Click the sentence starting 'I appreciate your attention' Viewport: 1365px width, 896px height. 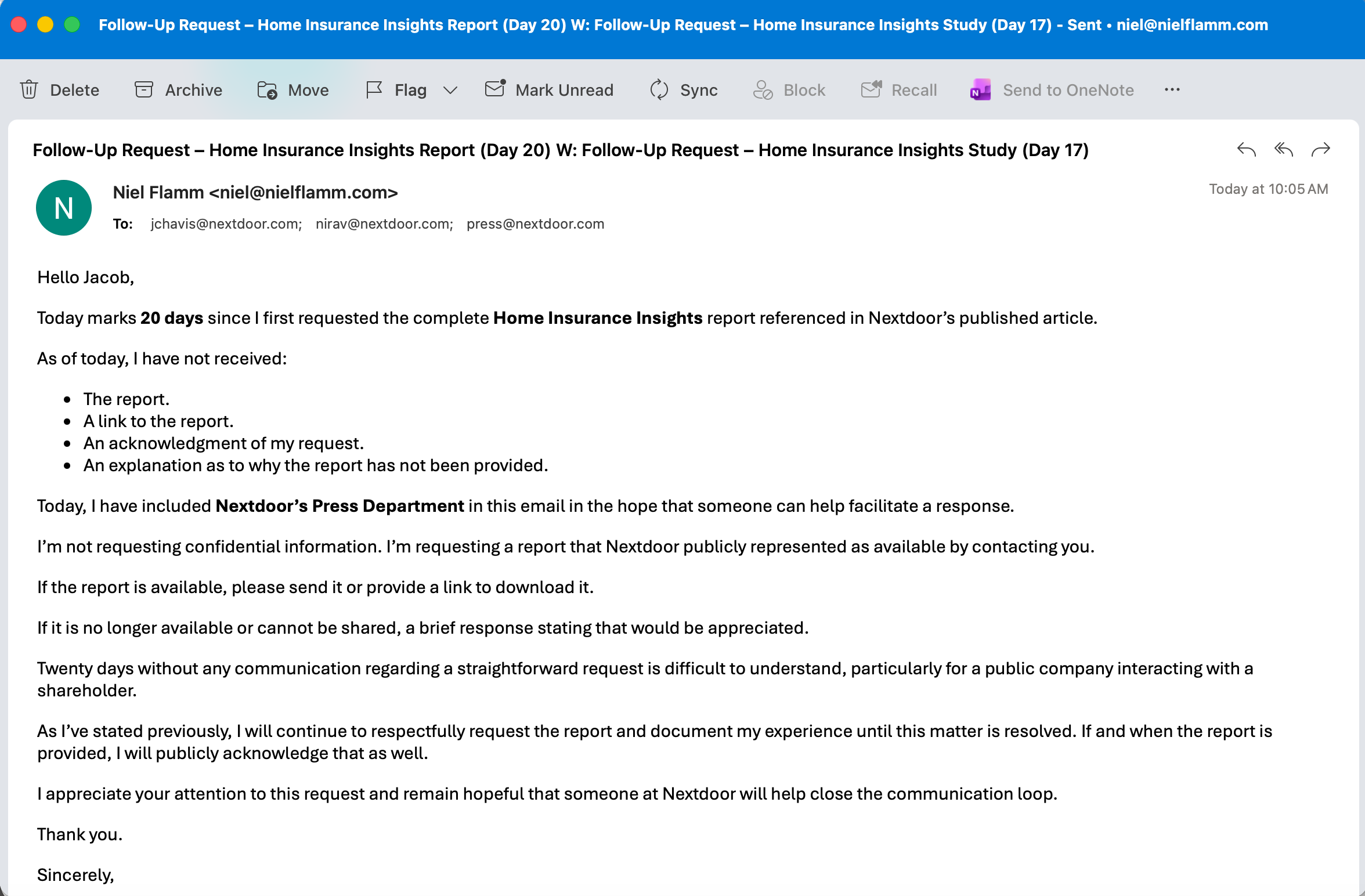547,794
